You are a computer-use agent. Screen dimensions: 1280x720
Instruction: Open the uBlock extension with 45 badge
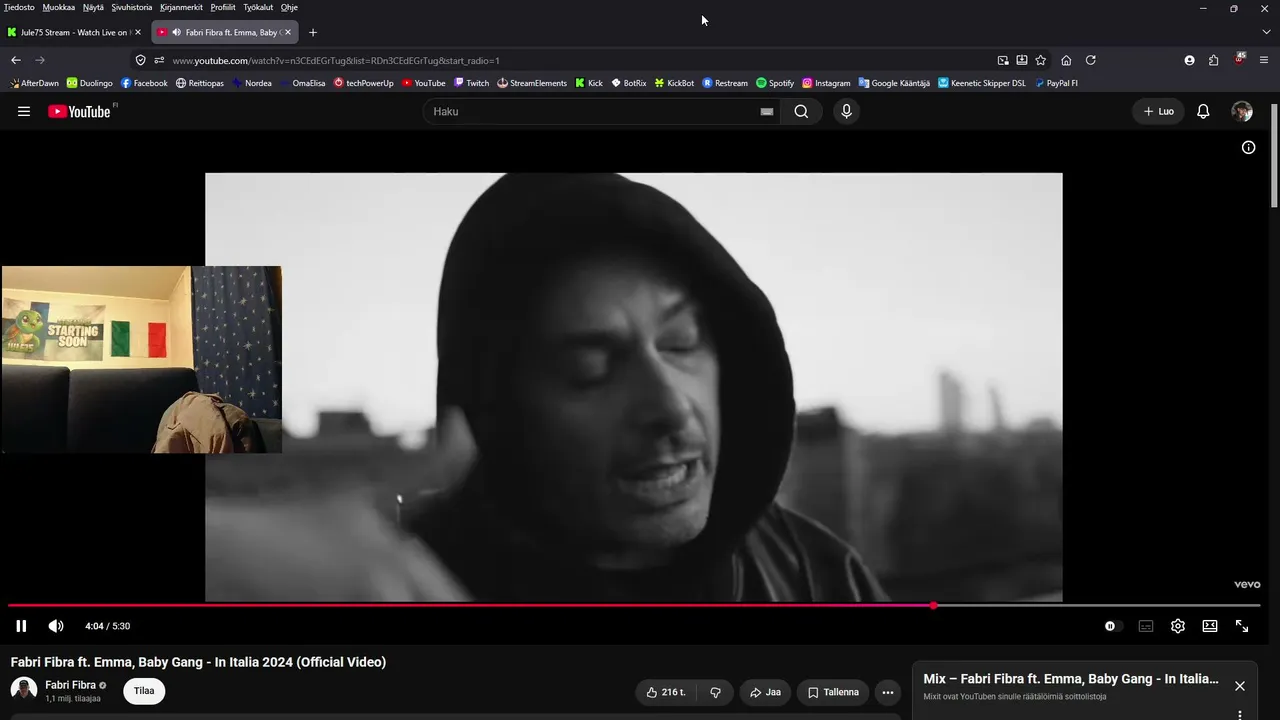pyautogui.click(x=1239, y=59)
